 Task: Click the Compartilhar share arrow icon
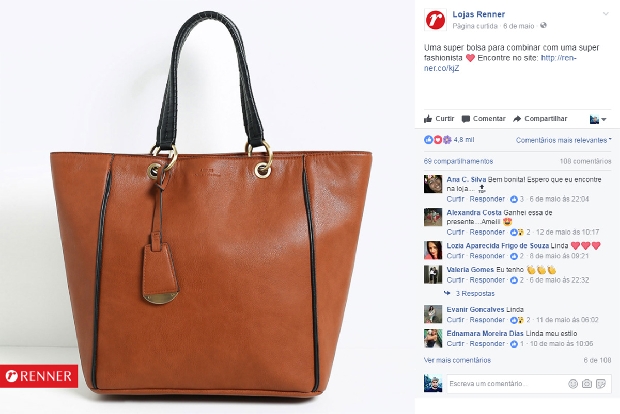point(517,119)
